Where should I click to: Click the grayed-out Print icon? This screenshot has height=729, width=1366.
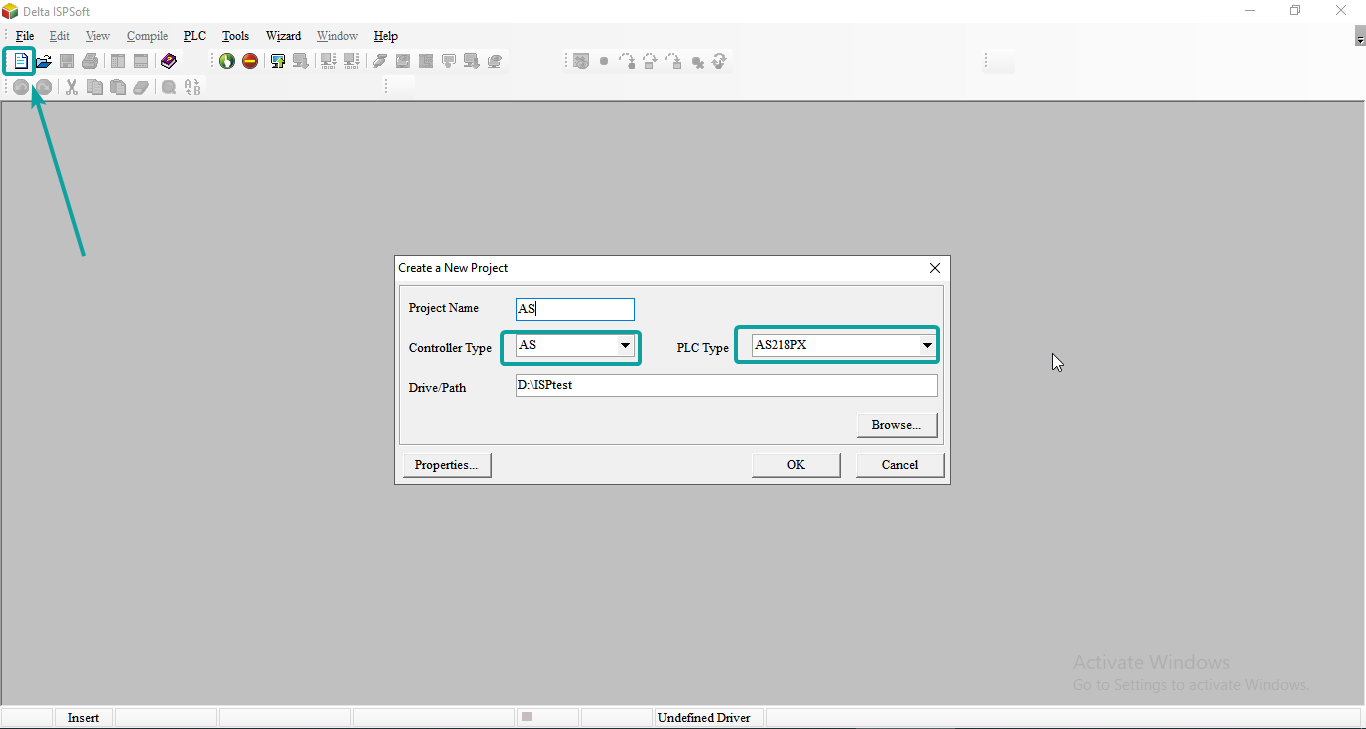(90, 61)
